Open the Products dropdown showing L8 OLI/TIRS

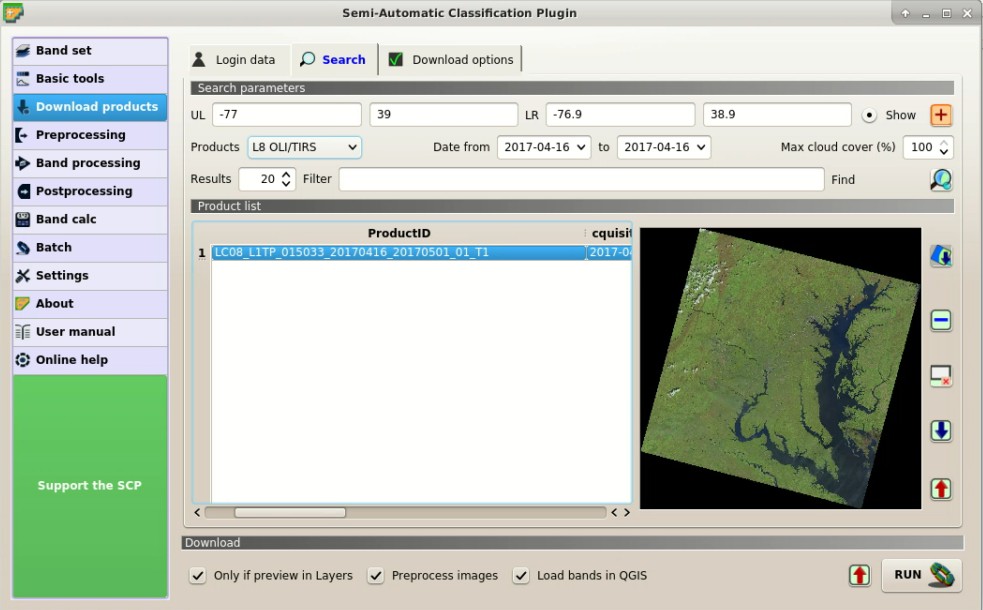304,147
